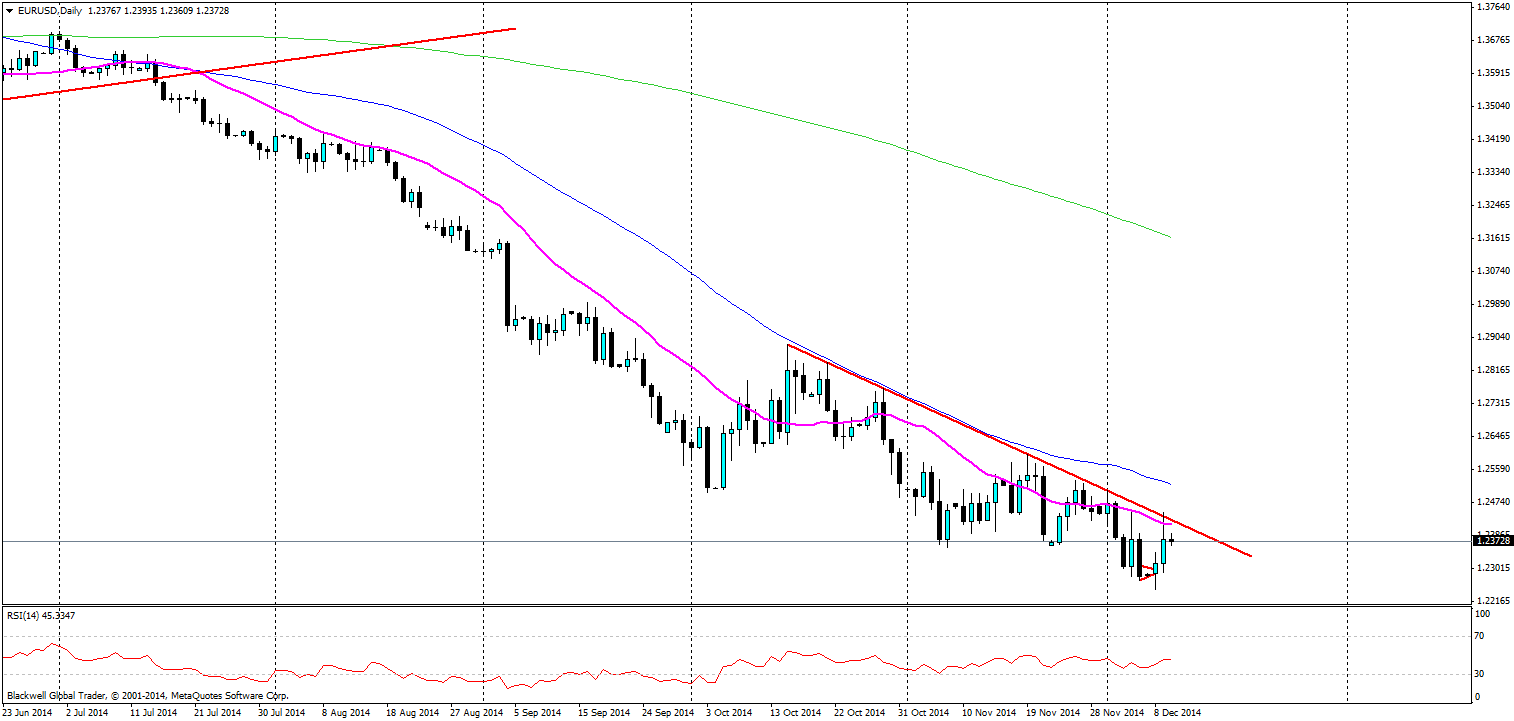Click the RSI(14) 45.3347 indicator label

click(x=40, y=615)
